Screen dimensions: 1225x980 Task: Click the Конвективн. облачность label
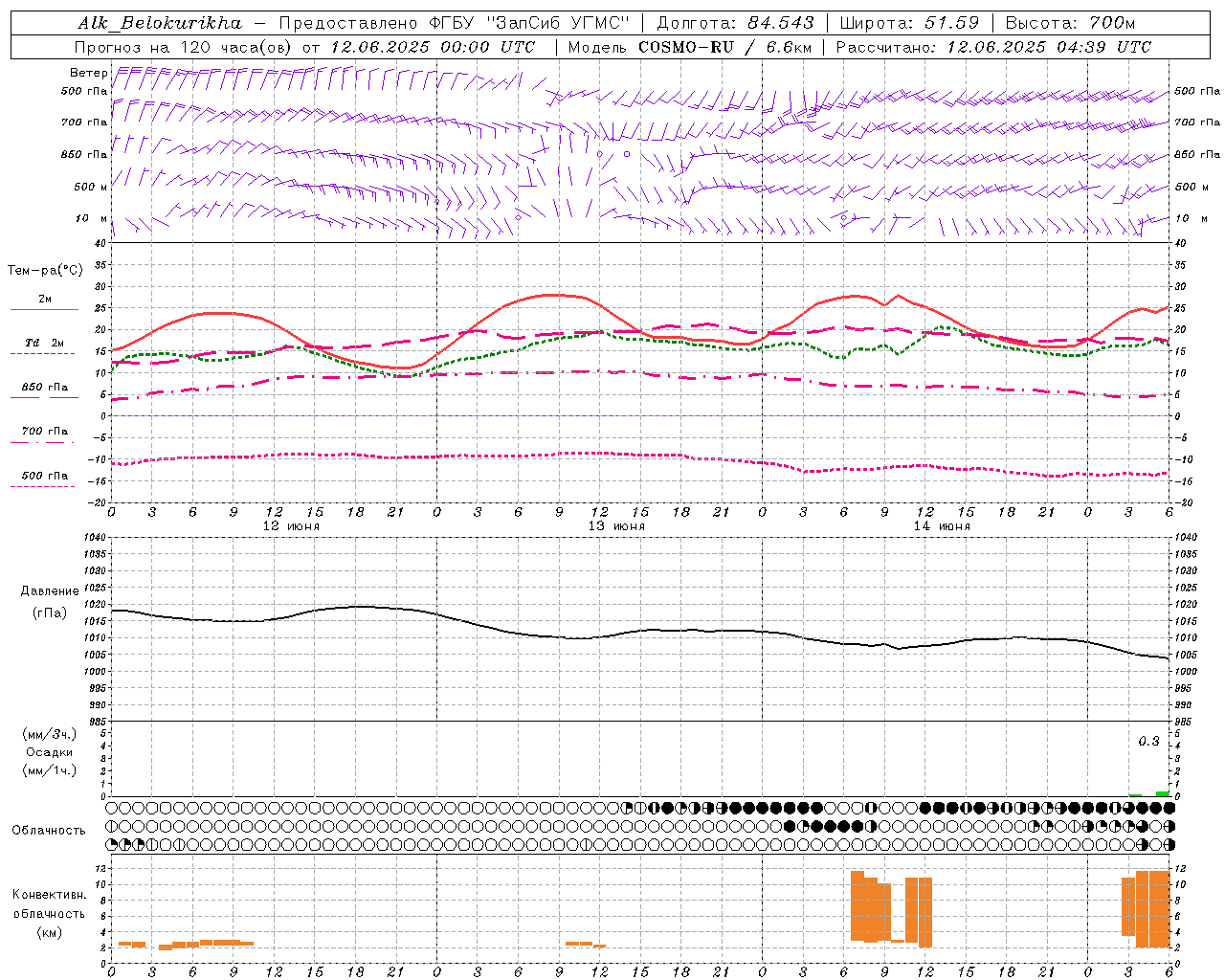tap(49, 904)
